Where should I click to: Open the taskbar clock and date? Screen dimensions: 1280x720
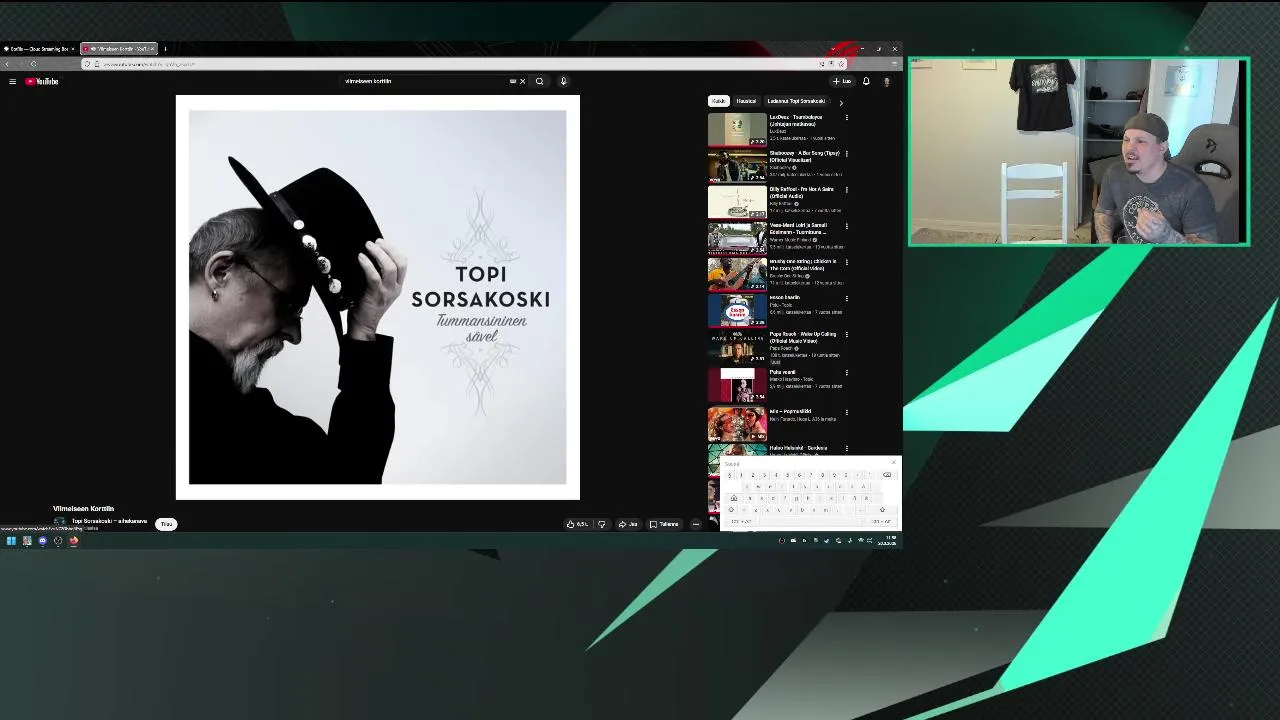pos(887,541)
